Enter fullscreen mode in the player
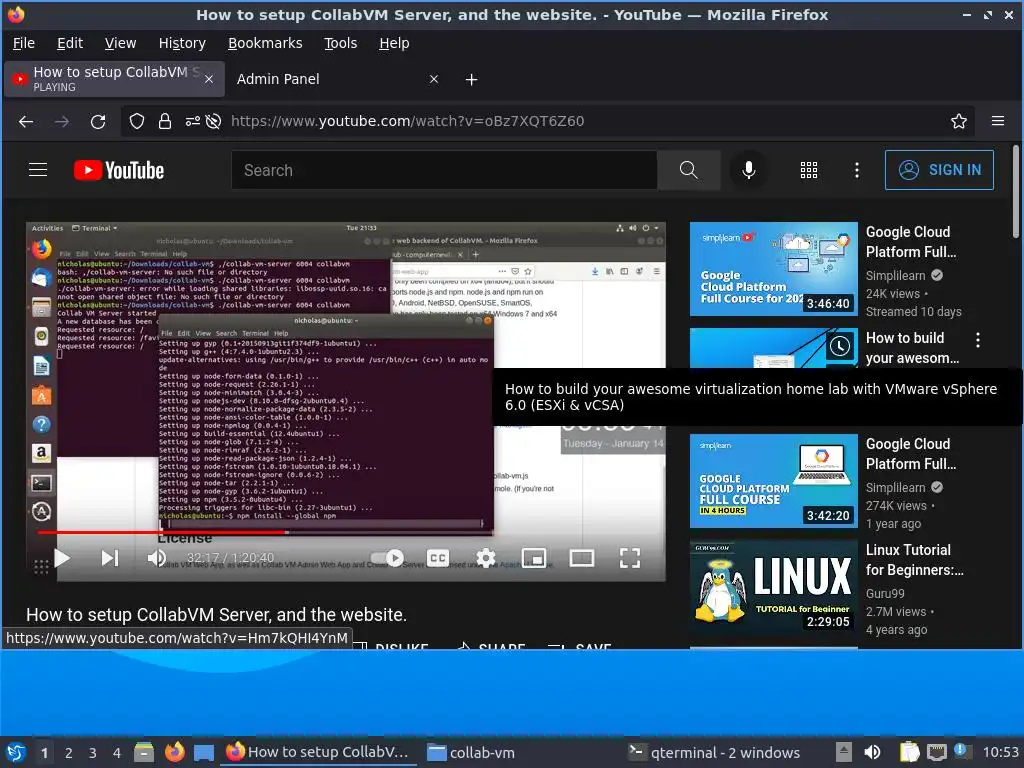Screen dimensions: 1024x768 click(630, 558)
